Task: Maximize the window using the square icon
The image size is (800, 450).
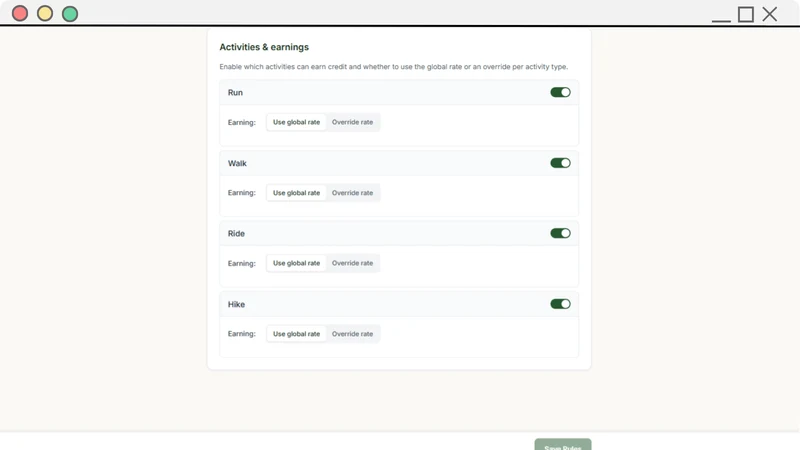Action: pos(746,14)
